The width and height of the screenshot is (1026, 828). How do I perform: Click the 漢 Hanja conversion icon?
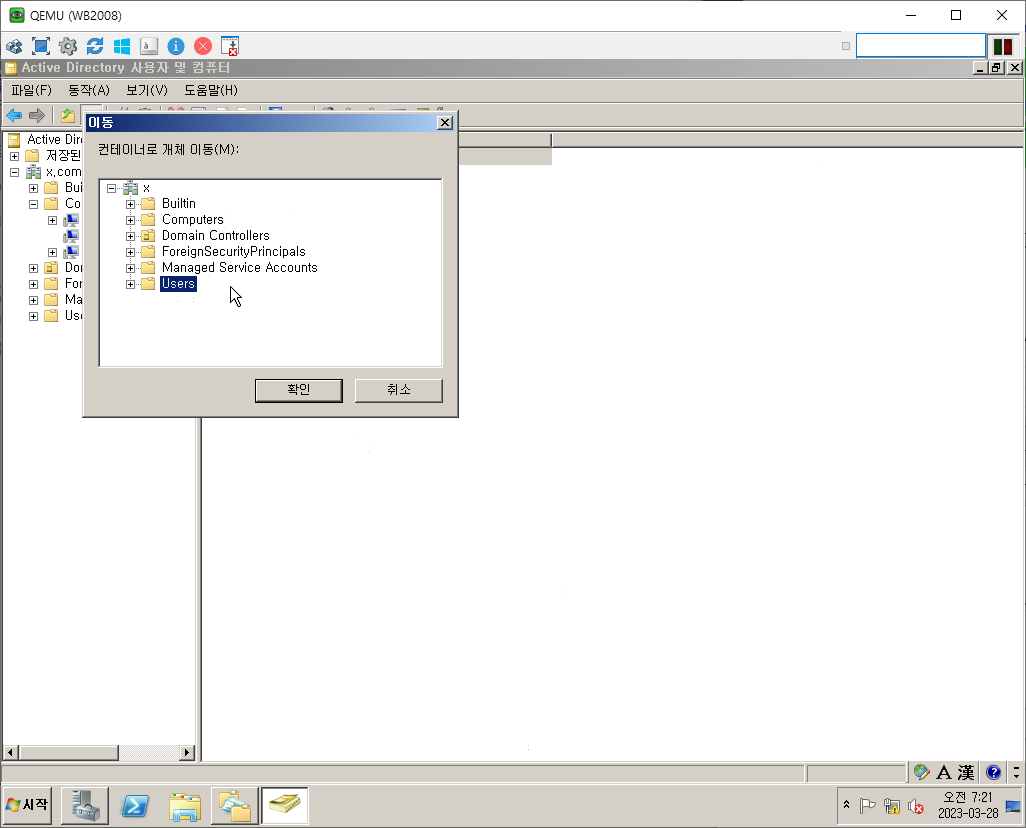click(x=966, y=772)
